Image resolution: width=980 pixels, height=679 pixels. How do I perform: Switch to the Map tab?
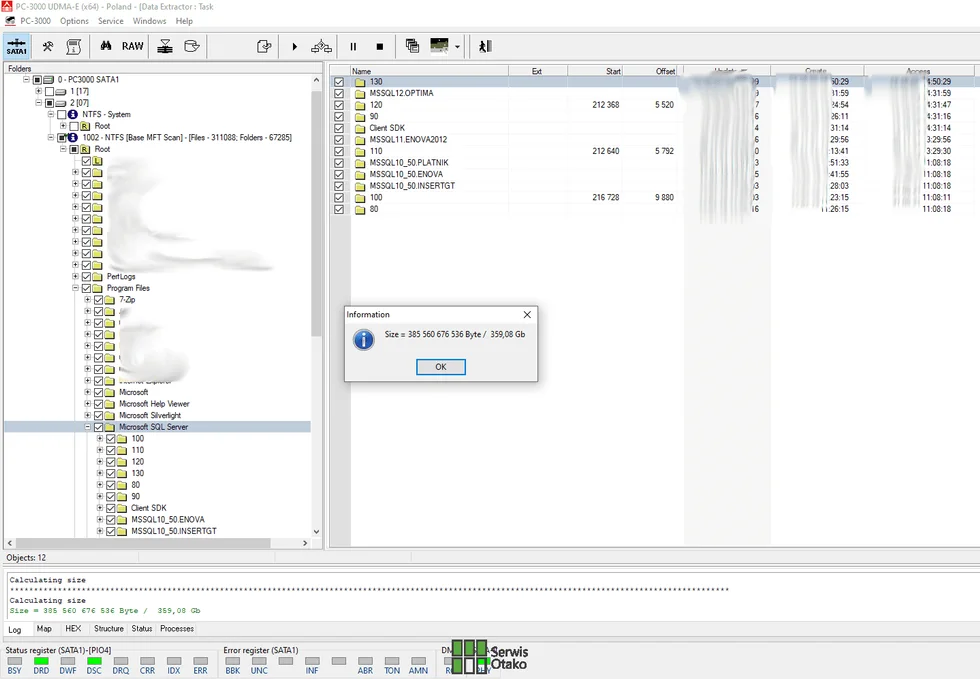[x=44, y=629]
